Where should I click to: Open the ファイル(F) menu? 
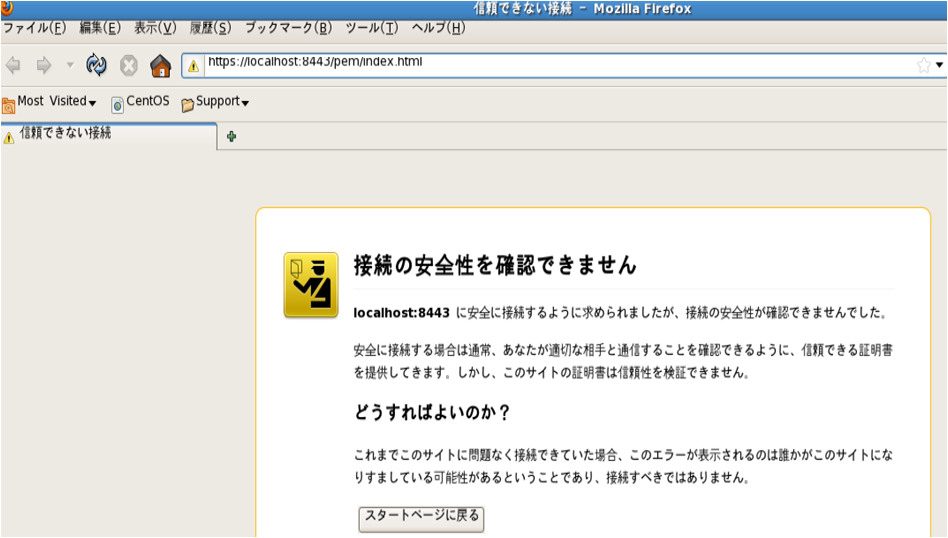click(x=34, y=28)
